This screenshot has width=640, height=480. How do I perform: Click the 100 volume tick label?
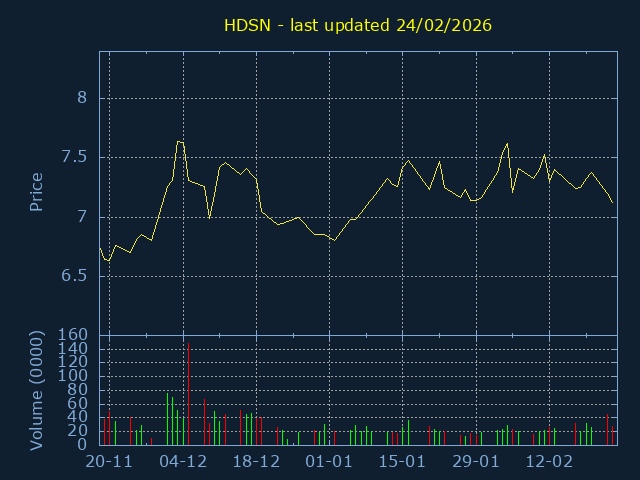[x=74, y=376]
